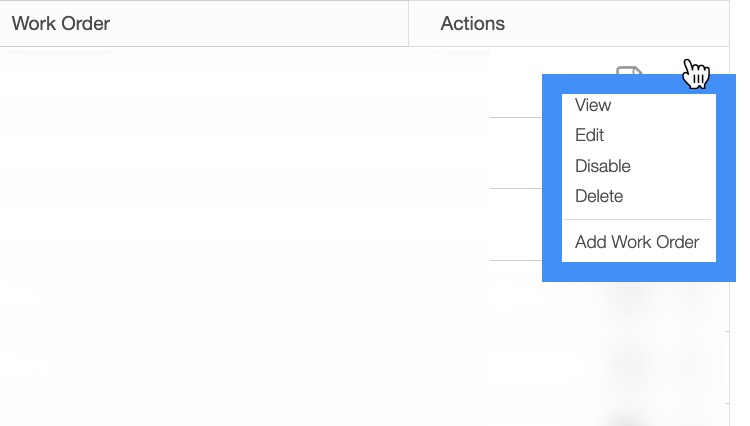This screenshot has height=426, width=750.
Task: Click the separator line above Add Work Order
Action: tap(637, 219)
